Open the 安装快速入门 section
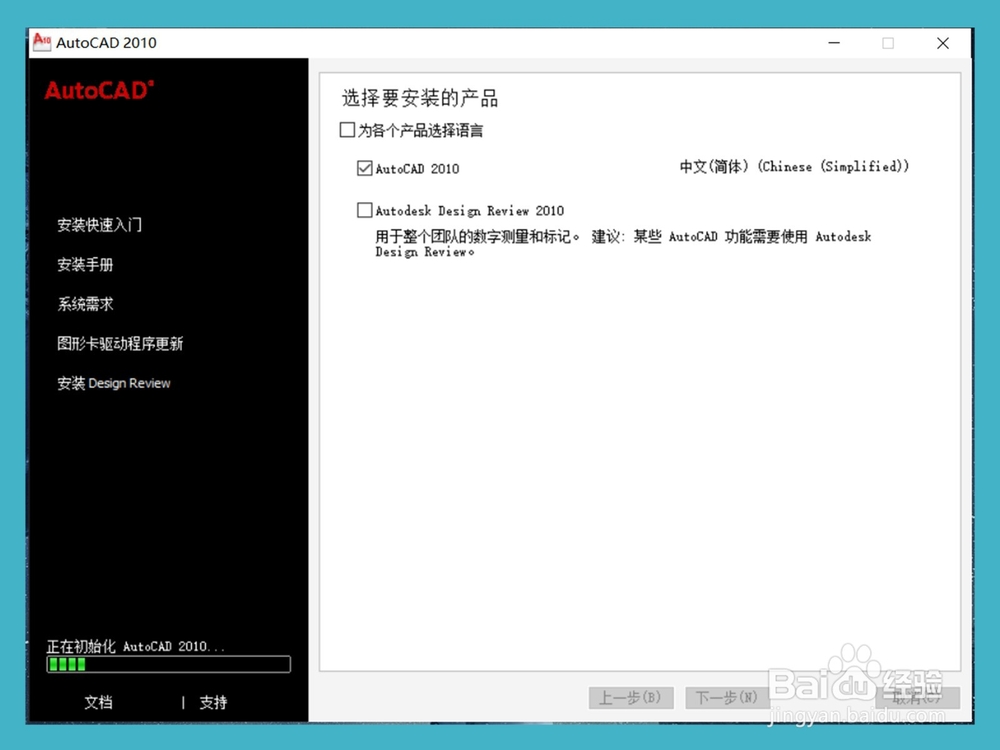1000x750 pixels. coord(99,225)
